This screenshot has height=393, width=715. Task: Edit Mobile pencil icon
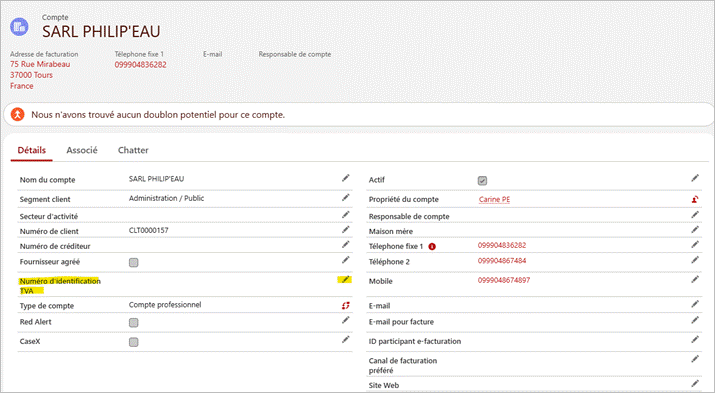(x=694, y=279)
